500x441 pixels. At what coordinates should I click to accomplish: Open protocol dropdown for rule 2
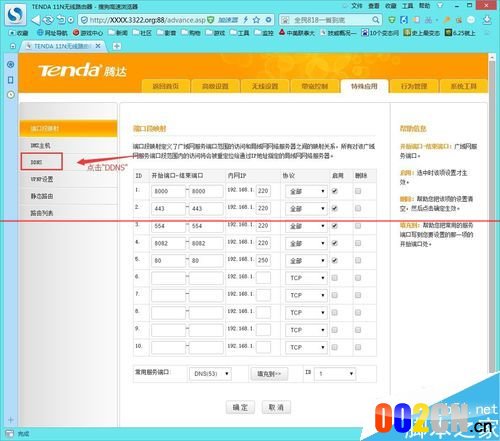[306, 209]
